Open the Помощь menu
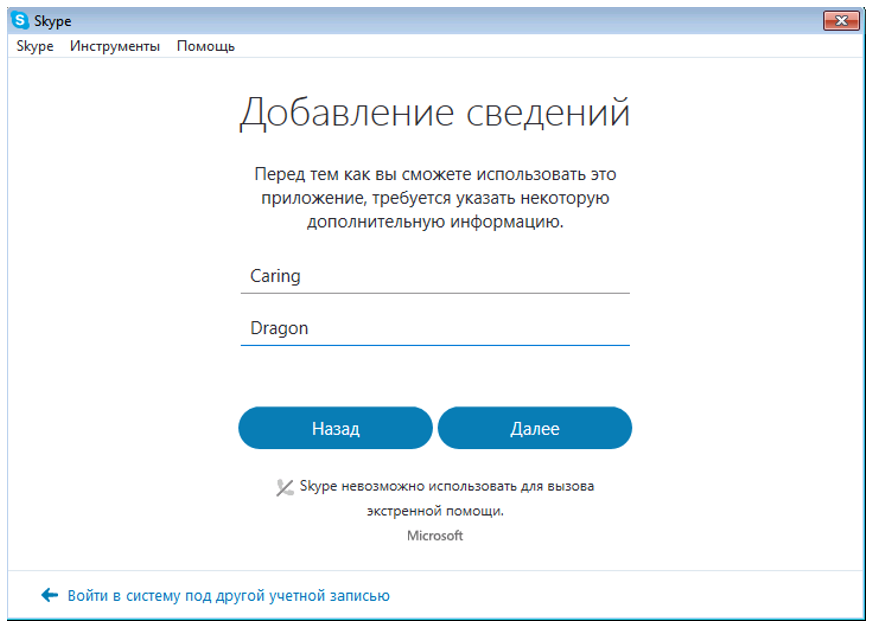Screen dimensions: 873x623 (x=205, y=46)
